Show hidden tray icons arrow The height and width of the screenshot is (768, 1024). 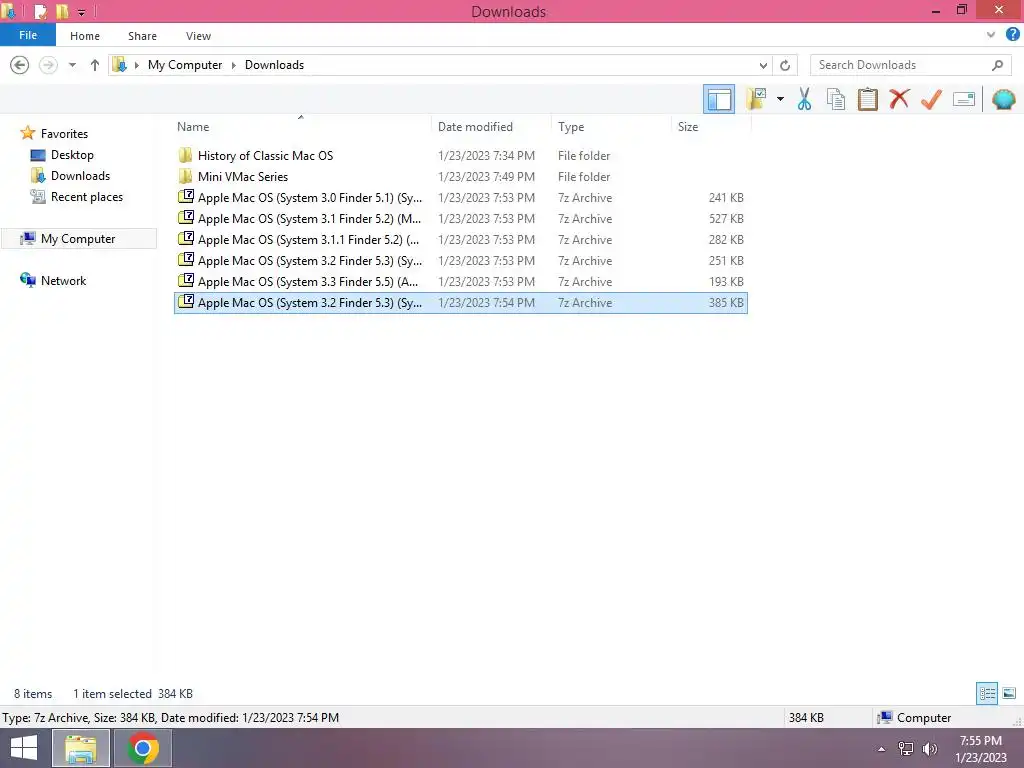pos(882,749)
